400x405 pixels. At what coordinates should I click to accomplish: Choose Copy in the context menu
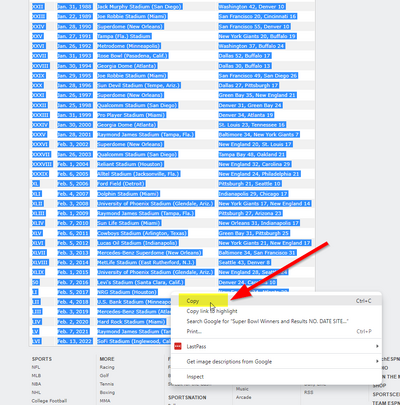(276, 301)
